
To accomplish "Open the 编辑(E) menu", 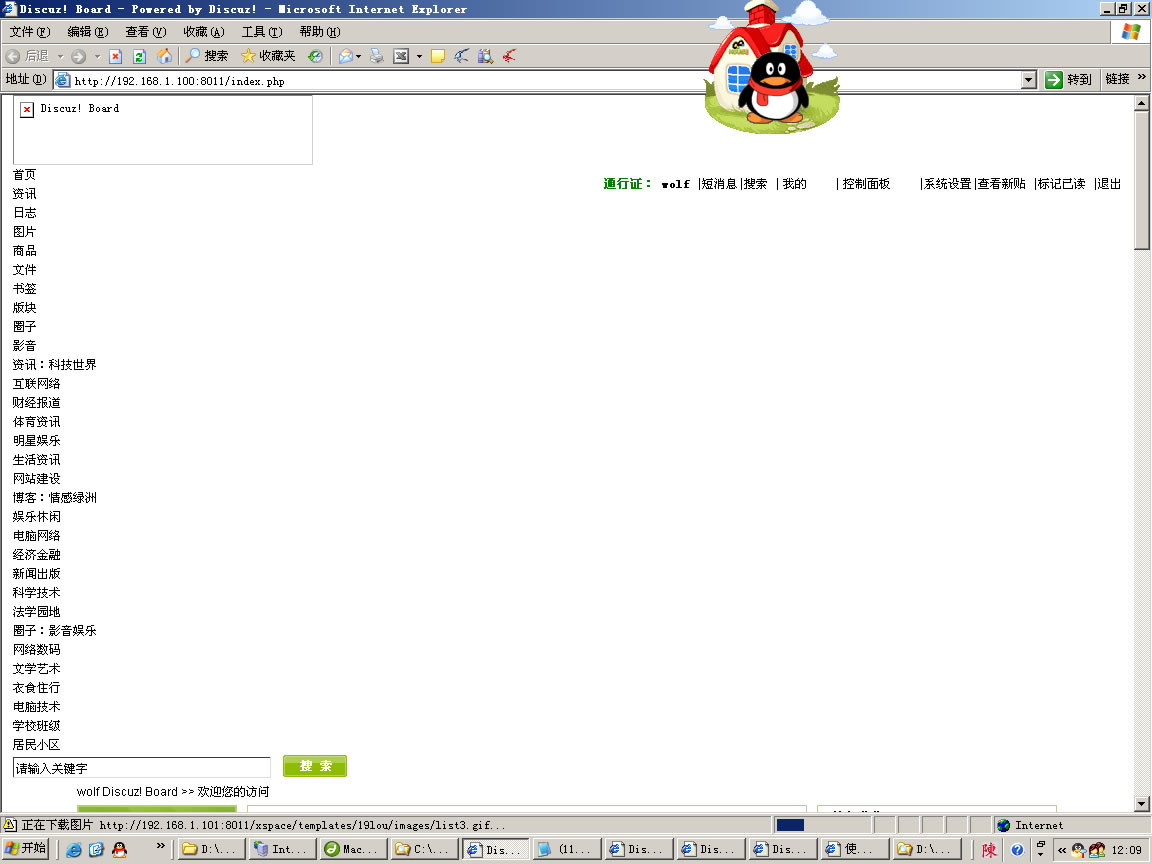I will pos(87,32).
